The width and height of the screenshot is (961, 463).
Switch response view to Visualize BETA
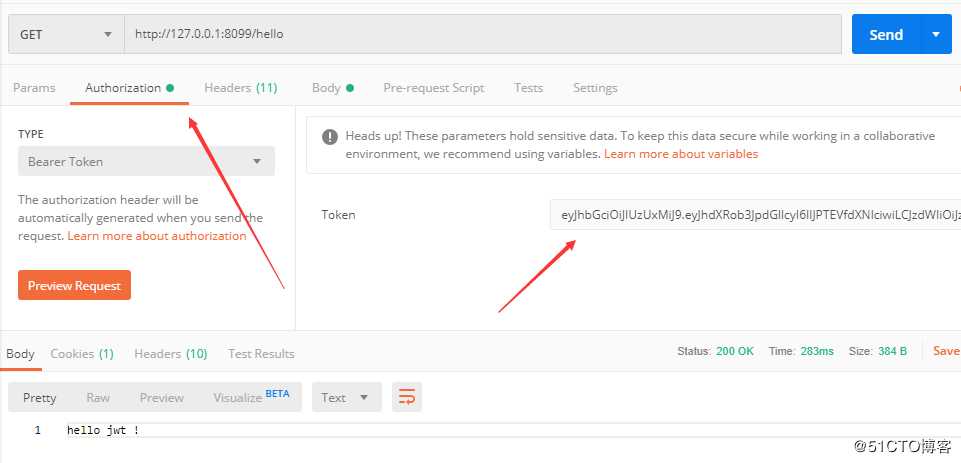(x=251, y=397)
